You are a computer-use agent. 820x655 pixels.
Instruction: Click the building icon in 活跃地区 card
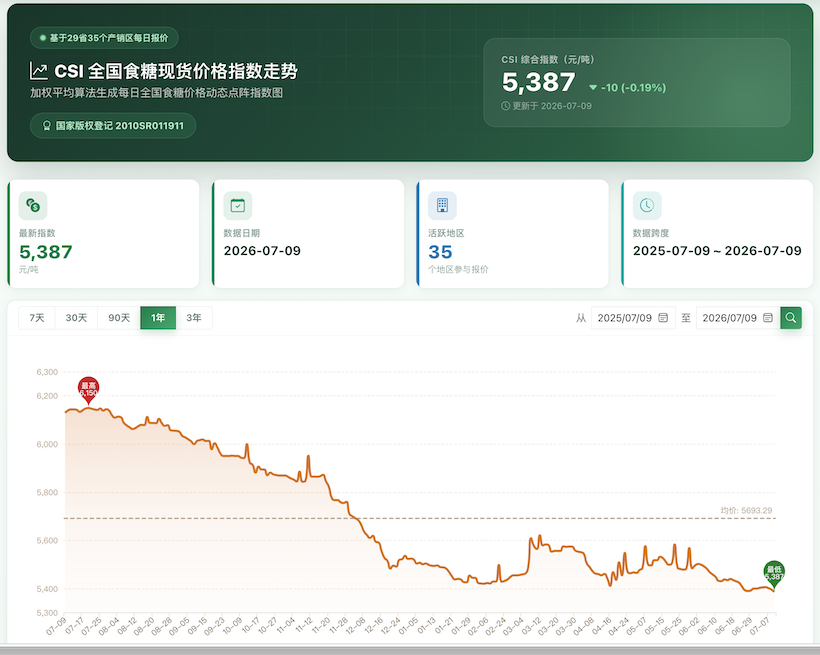[442, 206]
